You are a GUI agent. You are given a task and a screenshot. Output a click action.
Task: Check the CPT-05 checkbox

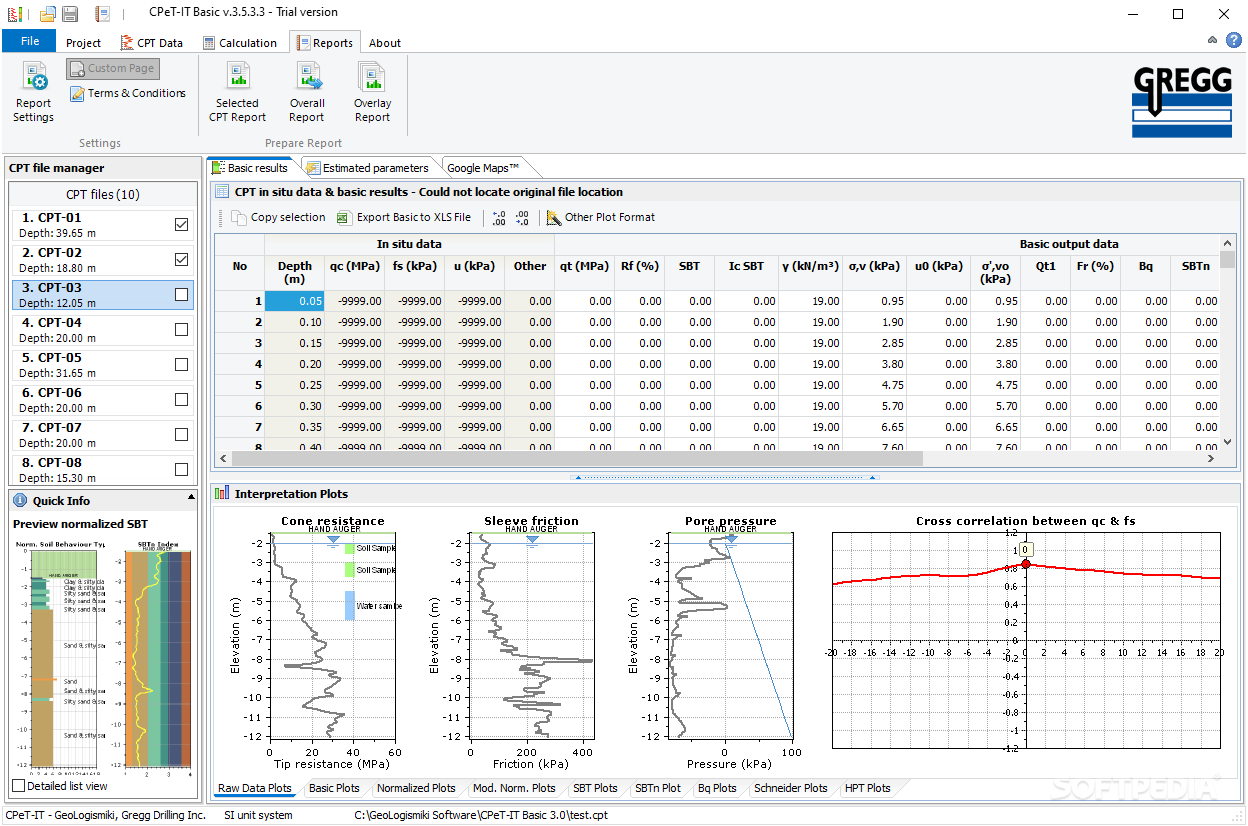pyautogui.click(x=181, y=365)
